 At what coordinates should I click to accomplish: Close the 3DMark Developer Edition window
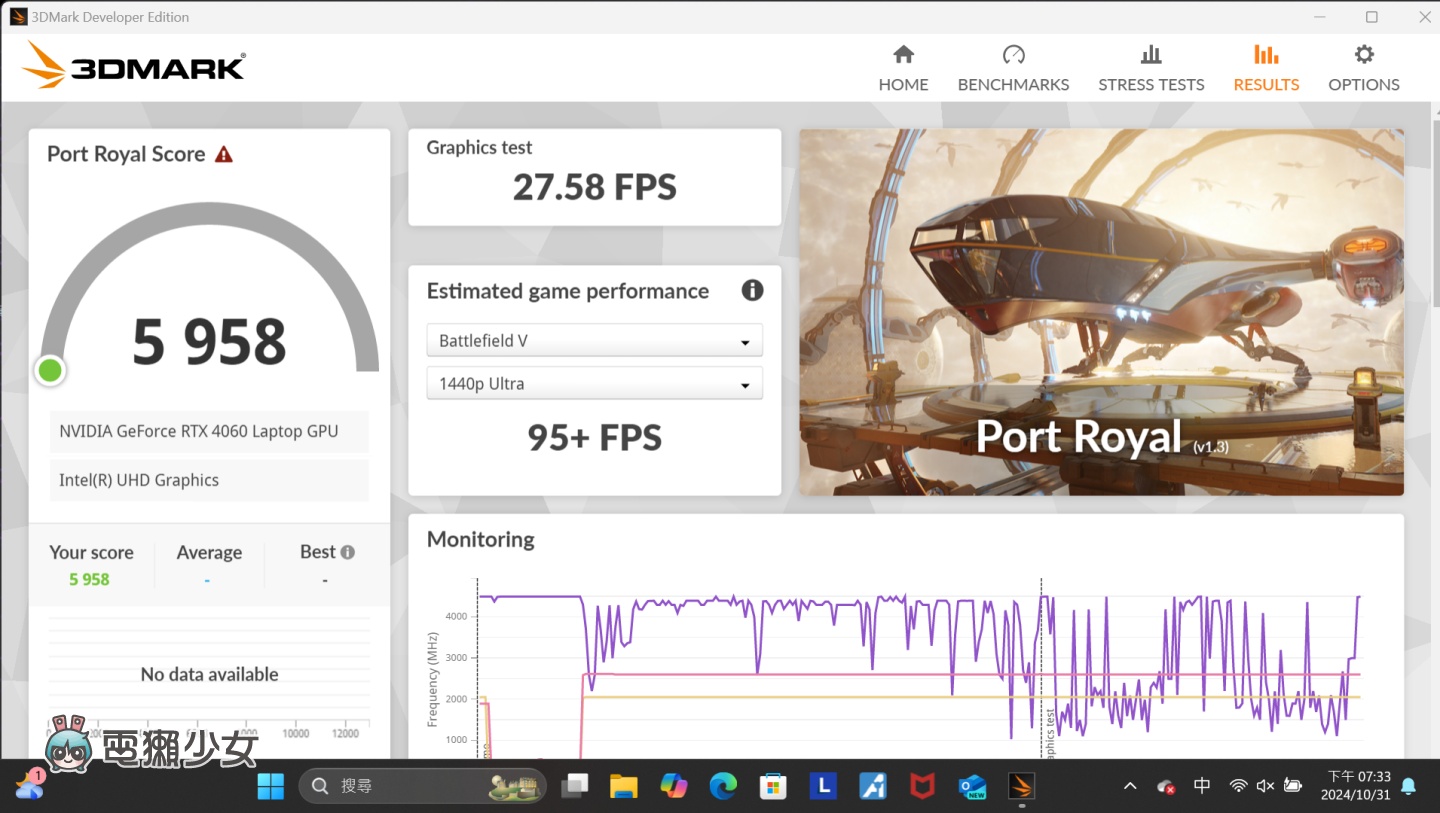[x=1425, y=17]
